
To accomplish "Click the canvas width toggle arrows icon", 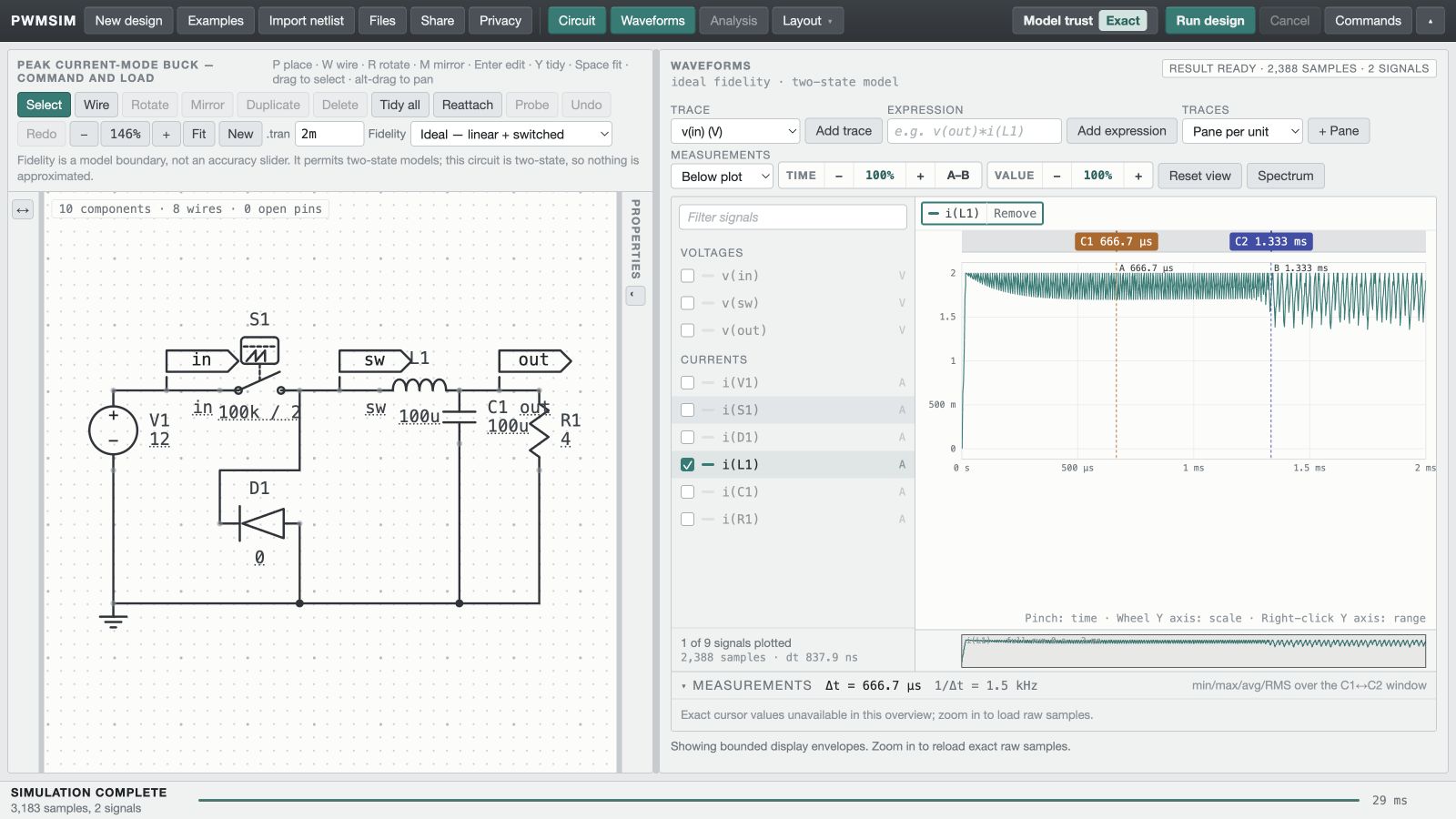I will (23, 210).
